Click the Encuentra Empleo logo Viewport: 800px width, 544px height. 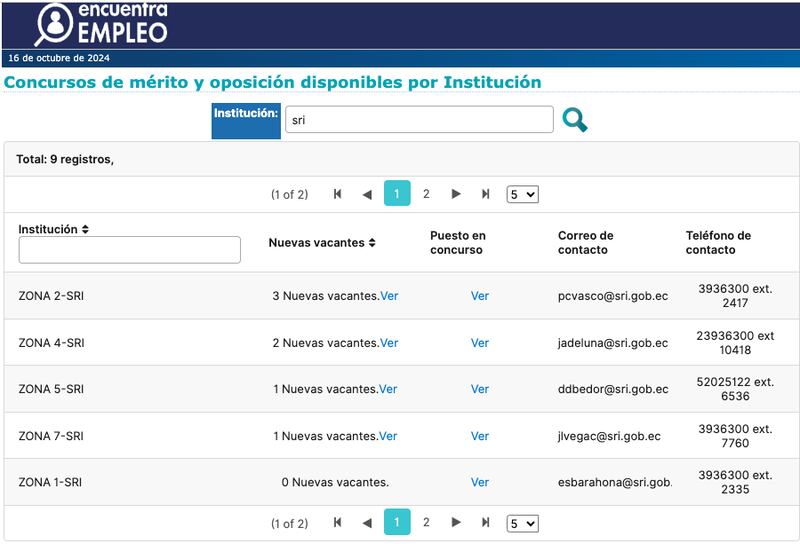101,24
